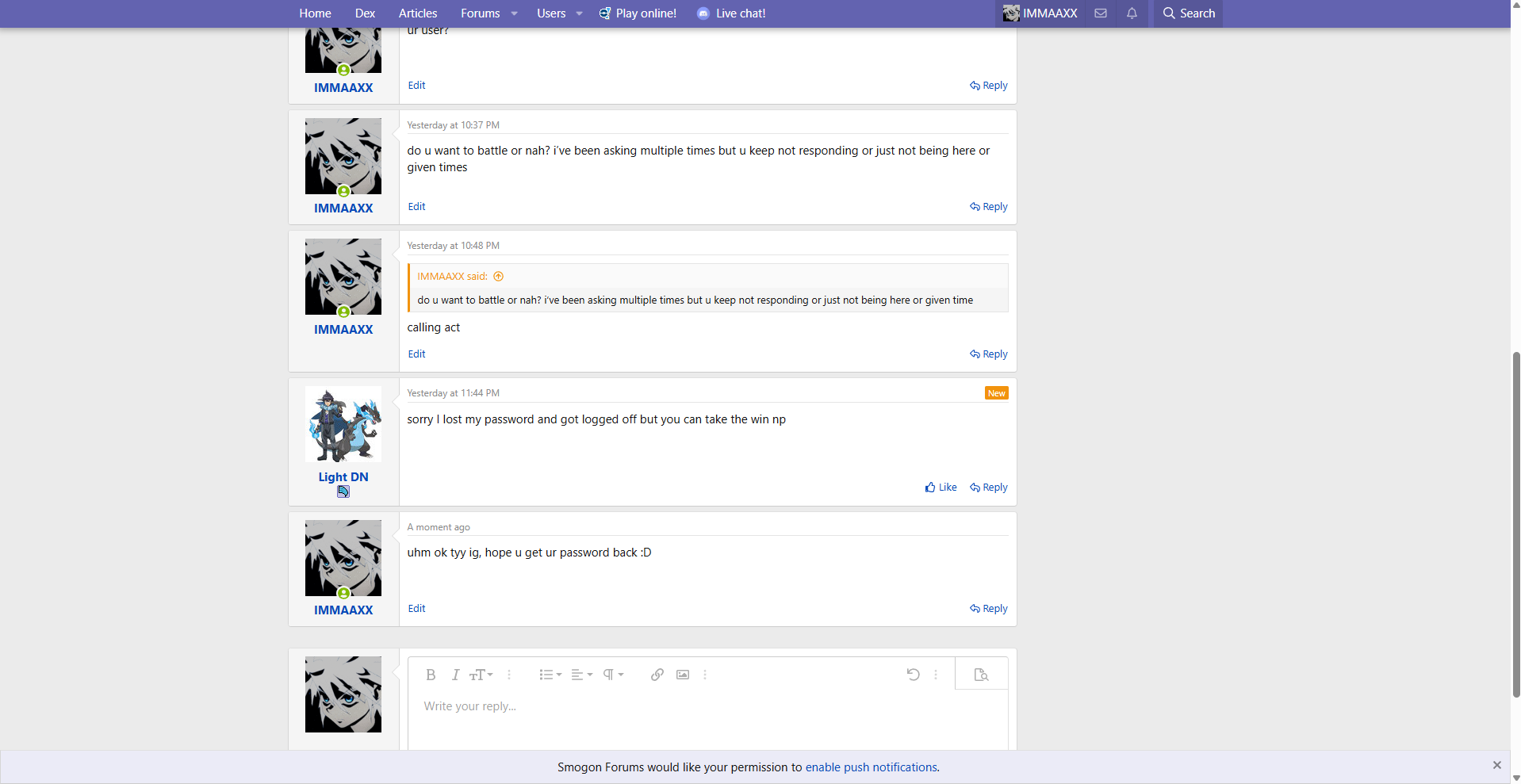Click the undo icon in the editor
Screen dimensions: 1521x784
click(x=913, y=675)
